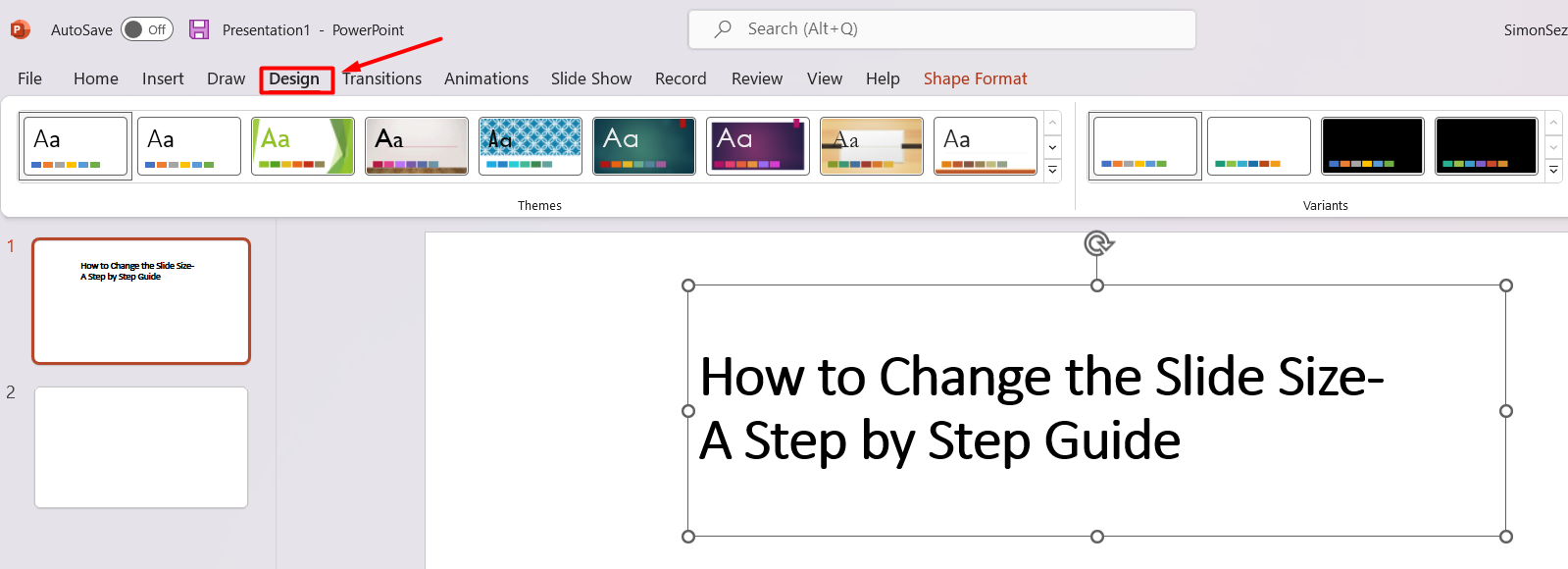
Task: Expand the Variants gallery More arrow
Action: click(x=1553, y=171)
